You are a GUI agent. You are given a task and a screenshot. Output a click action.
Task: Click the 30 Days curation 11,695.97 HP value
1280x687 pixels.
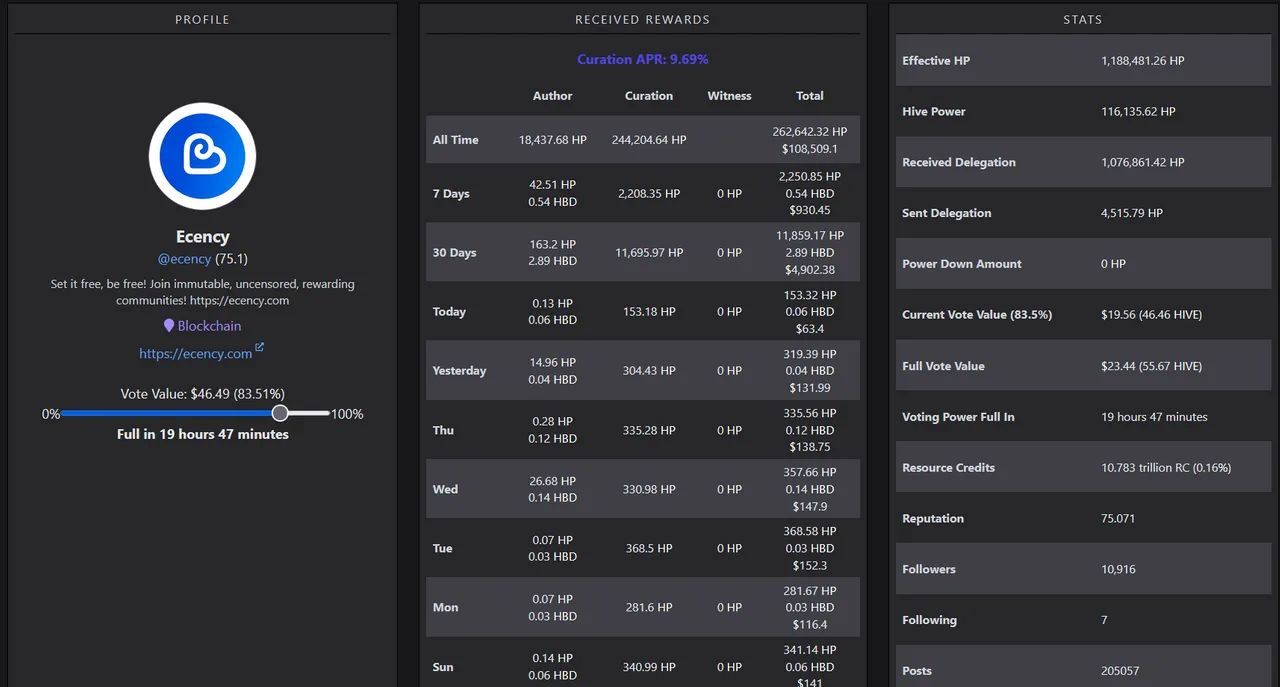[649, 253]
